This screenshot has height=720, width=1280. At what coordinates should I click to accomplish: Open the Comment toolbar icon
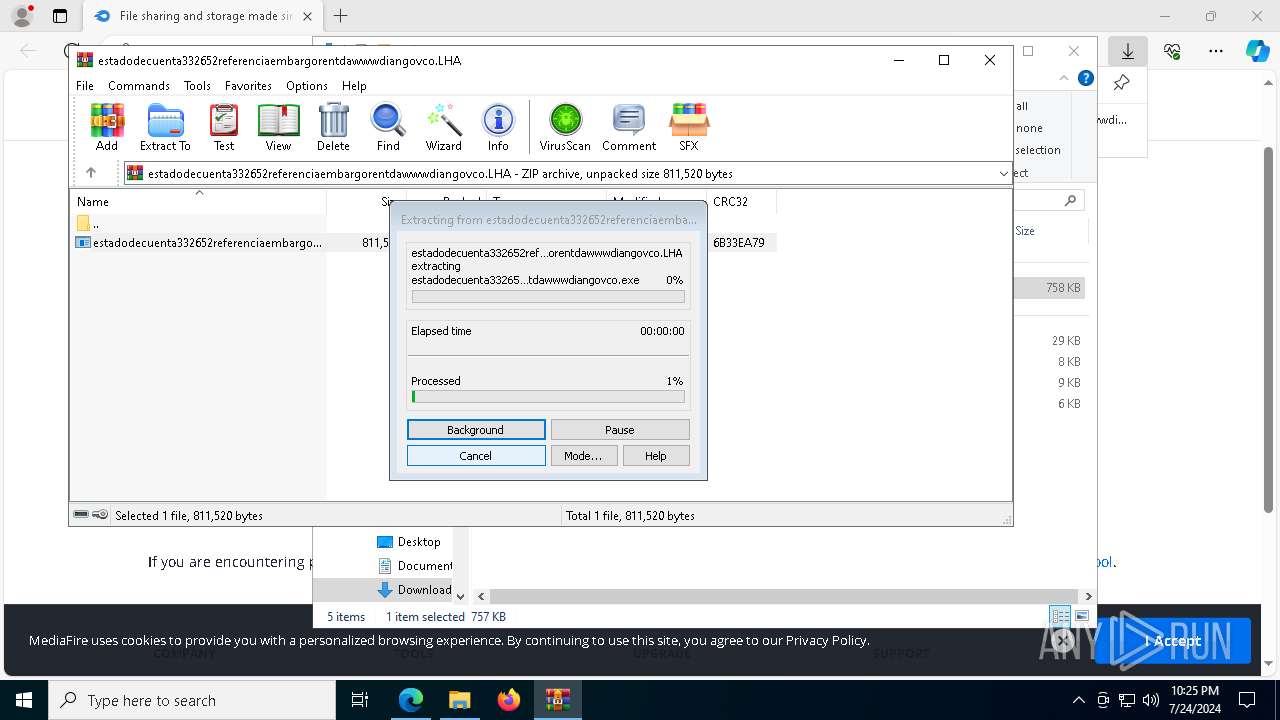629,127
